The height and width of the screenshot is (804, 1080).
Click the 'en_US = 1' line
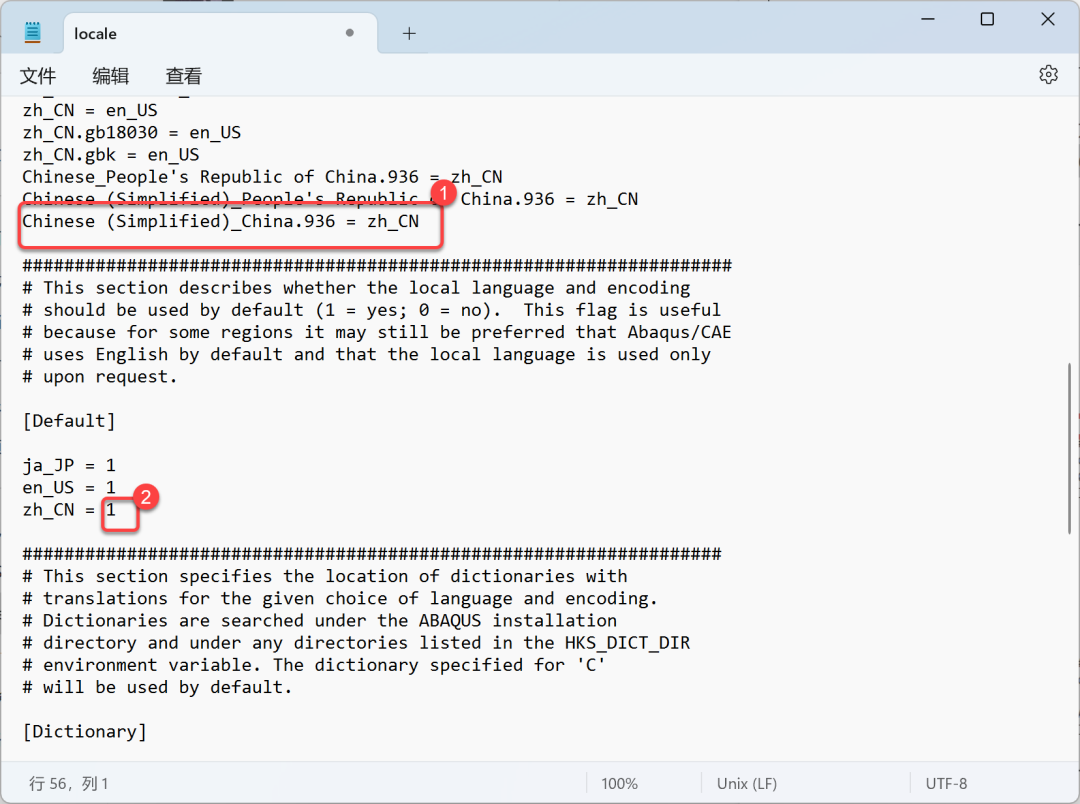[x=69, y=487]
